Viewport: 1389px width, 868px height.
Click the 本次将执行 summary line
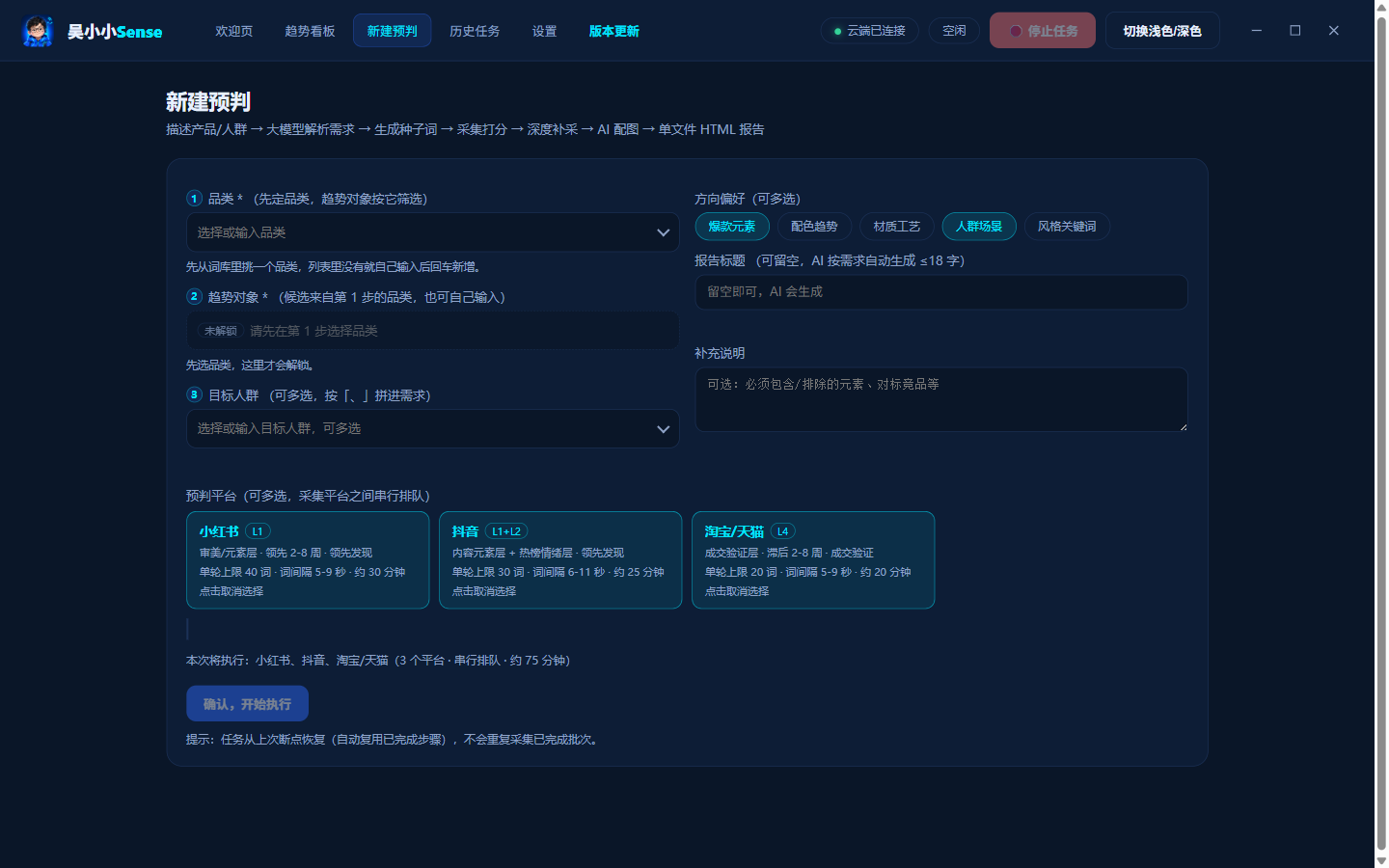(378, 661)
